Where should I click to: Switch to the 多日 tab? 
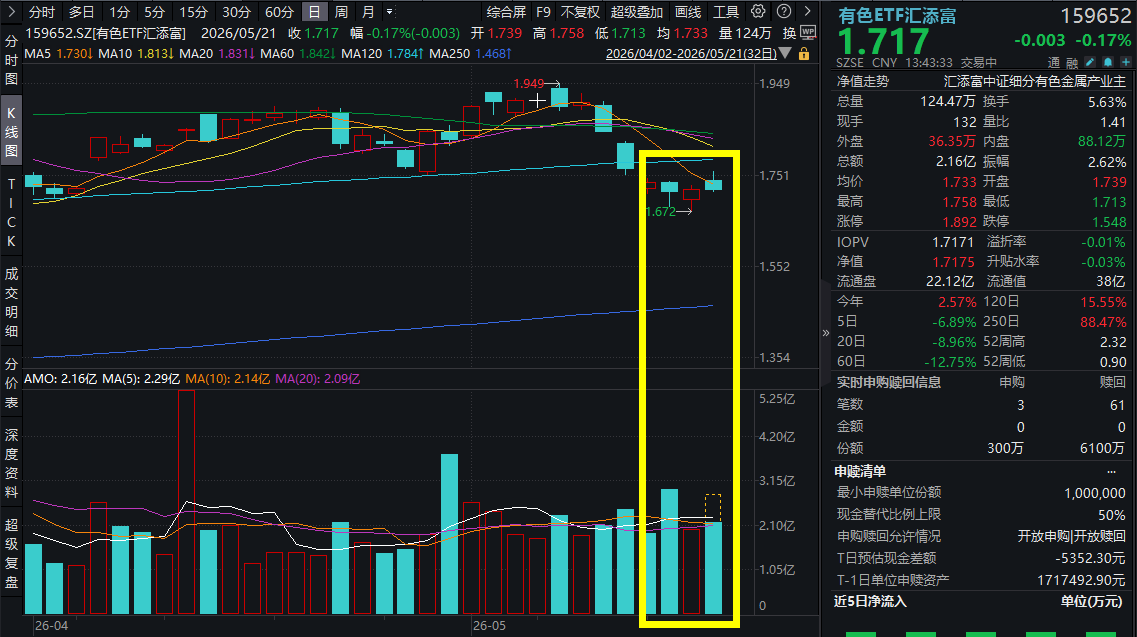81,12
